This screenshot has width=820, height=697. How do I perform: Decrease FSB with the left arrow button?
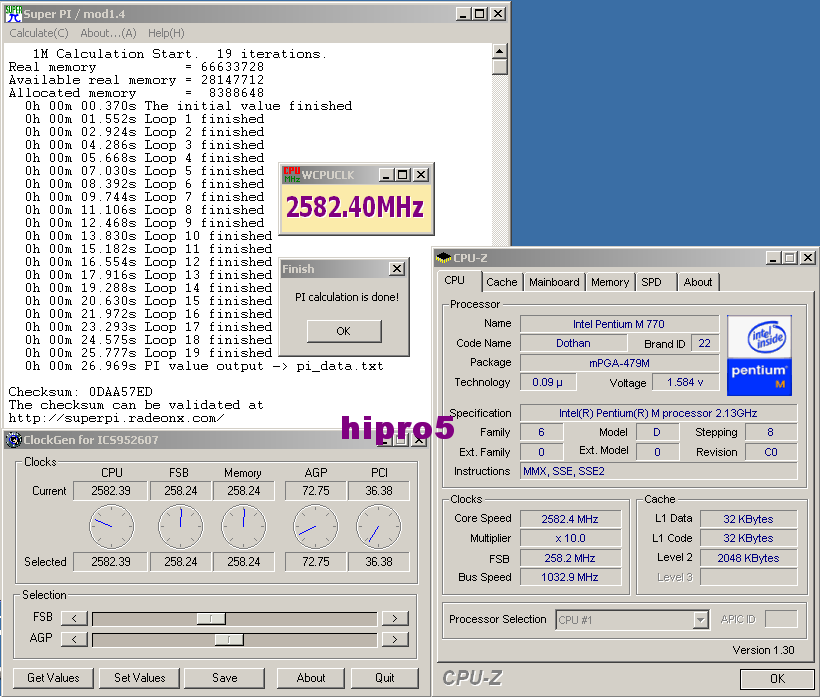click(74, 619)
